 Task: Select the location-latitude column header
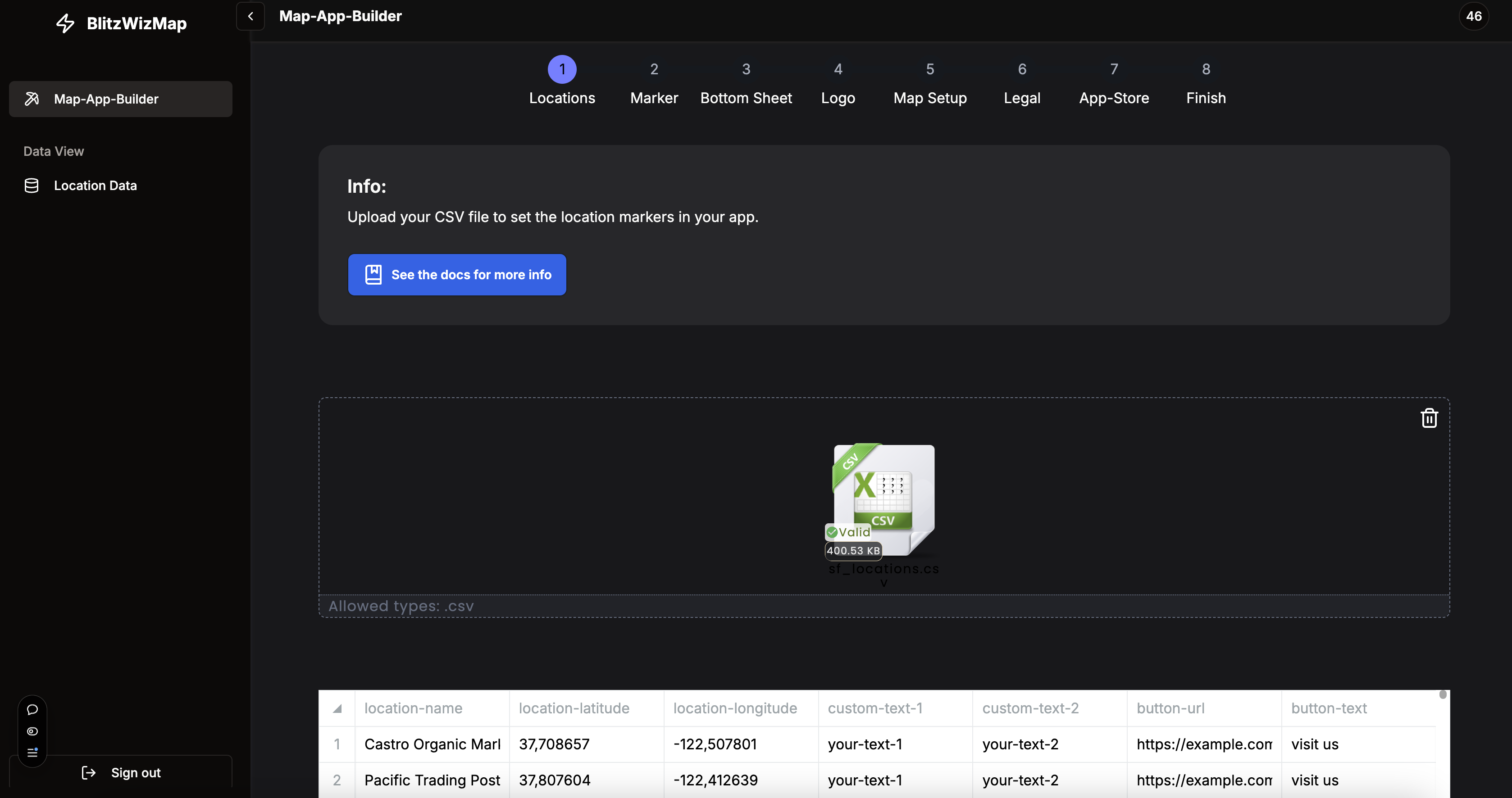click(x=586, y=708)
